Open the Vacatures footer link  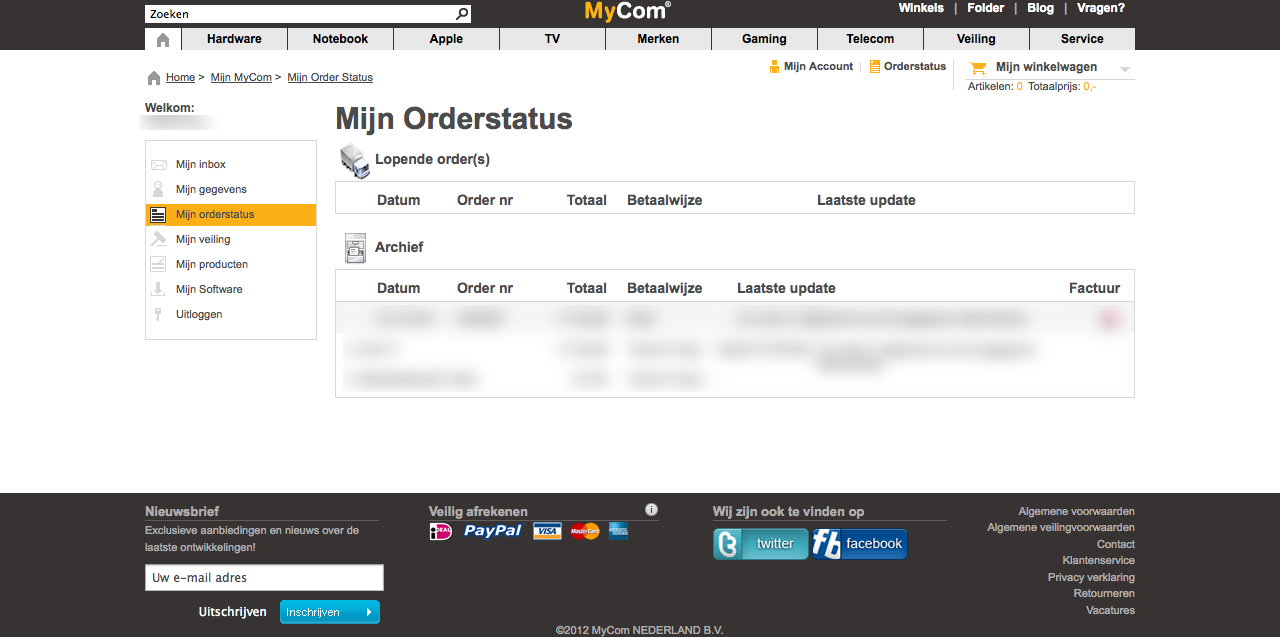point(1110,611)
